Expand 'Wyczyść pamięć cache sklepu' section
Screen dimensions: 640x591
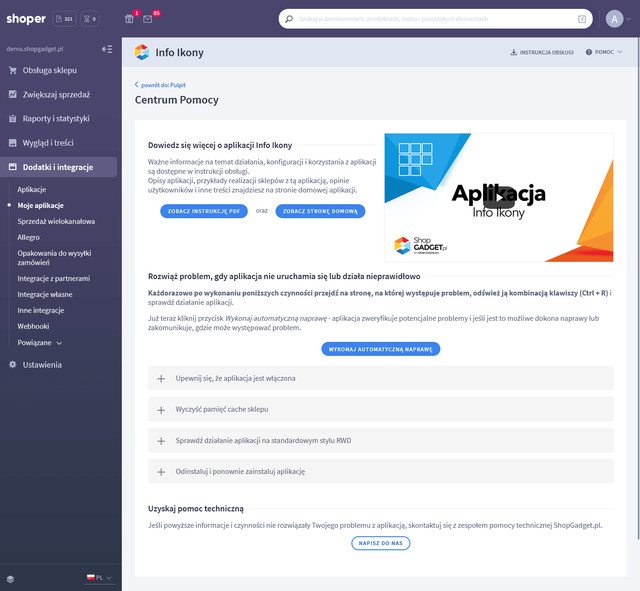[x=379, y=409]
